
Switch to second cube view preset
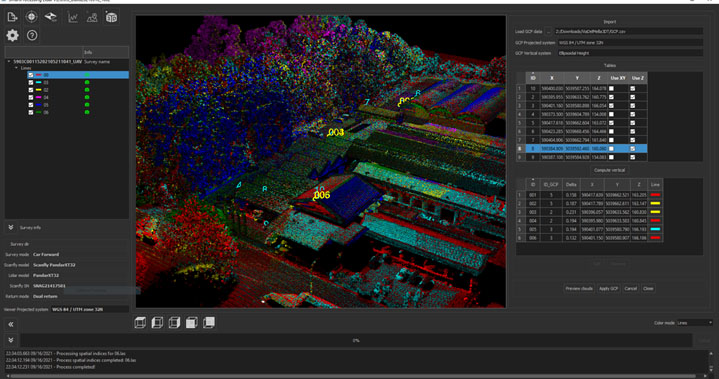pos(157,323)
